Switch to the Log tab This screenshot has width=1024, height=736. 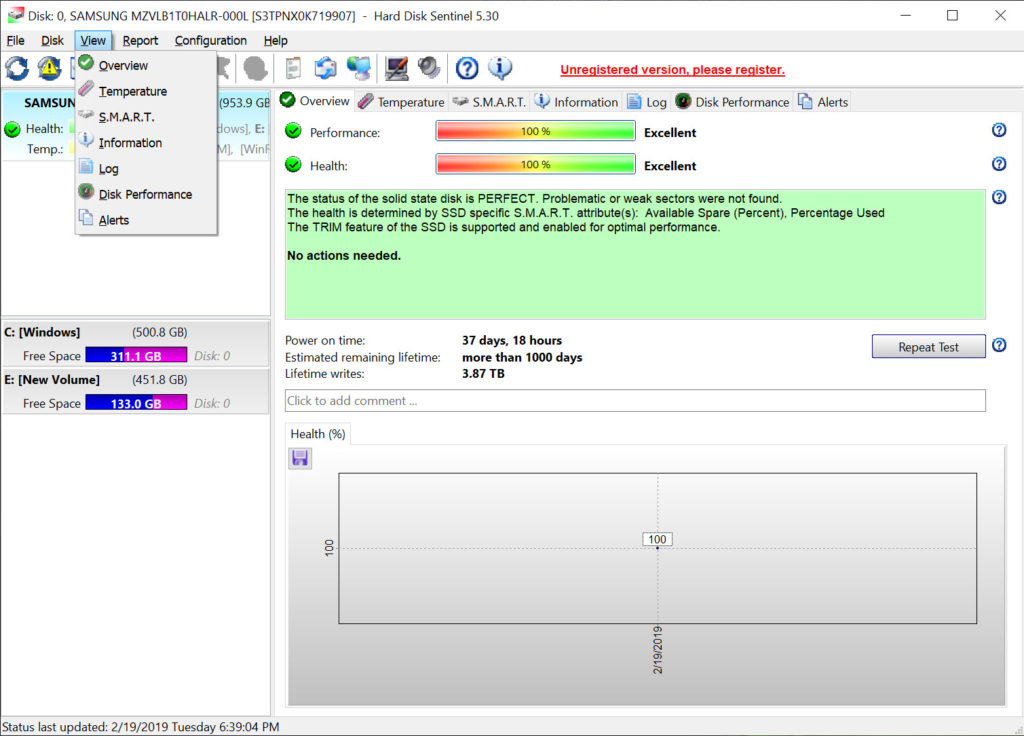647,102
